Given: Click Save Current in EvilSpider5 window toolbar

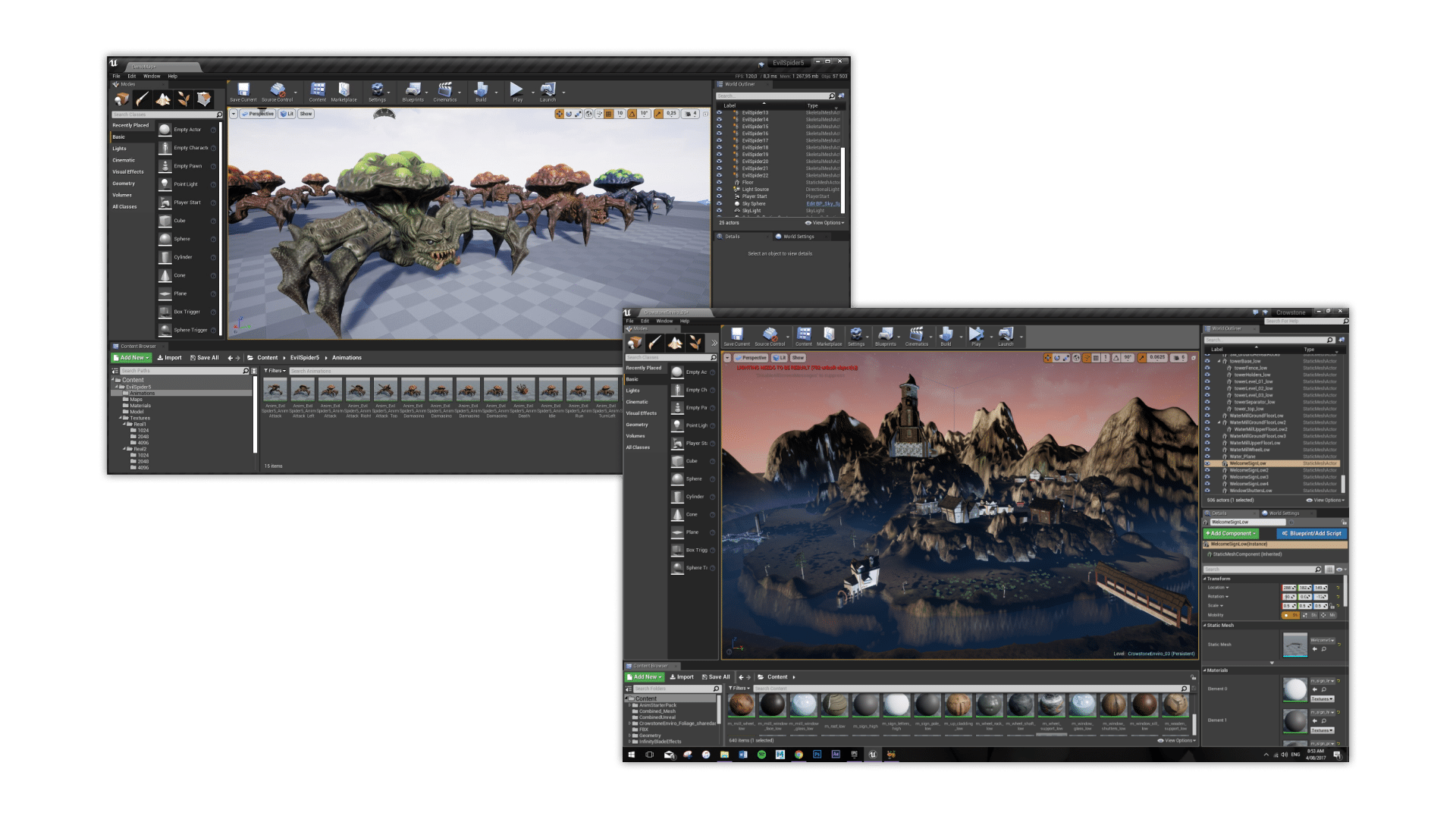Looking at the screenshot, I should [x=243, y=92].
